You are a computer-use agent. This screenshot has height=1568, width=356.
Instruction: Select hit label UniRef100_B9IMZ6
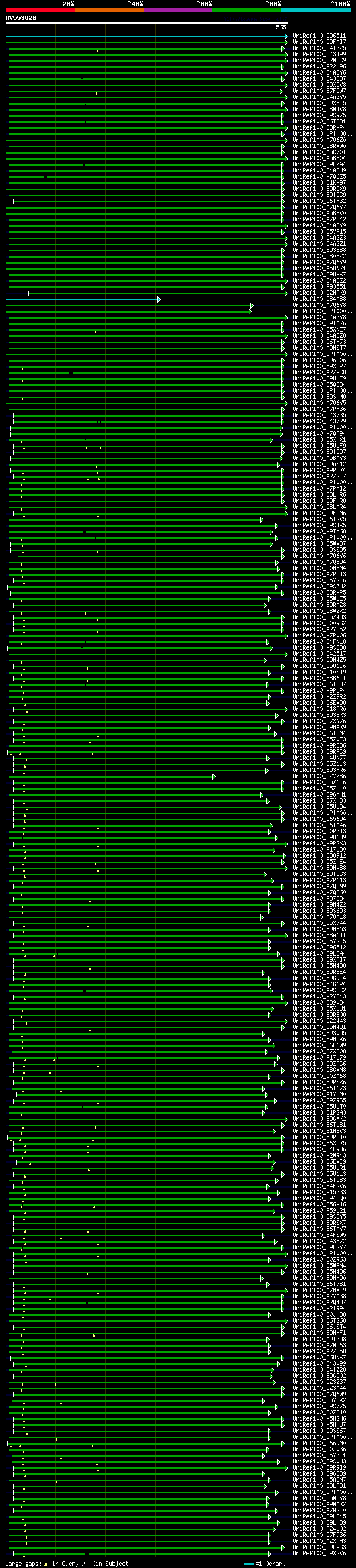click(319, 324)
